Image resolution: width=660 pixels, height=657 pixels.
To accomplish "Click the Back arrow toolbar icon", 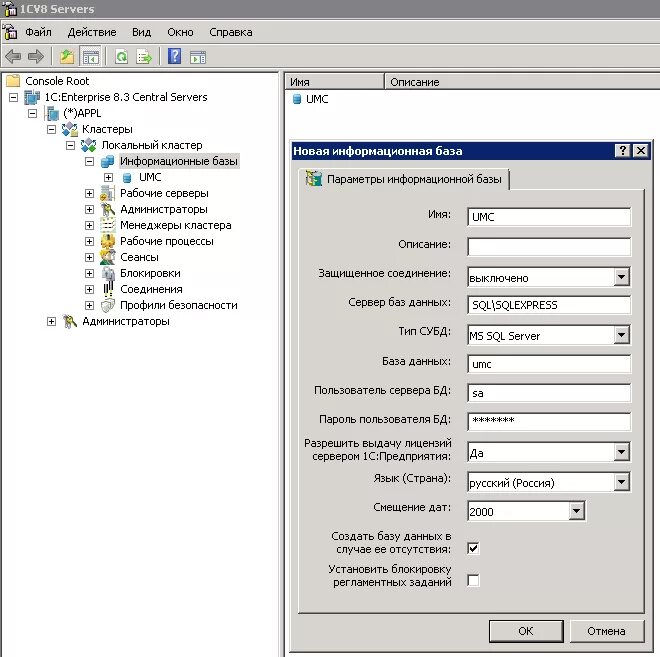I will coord(13,56).
